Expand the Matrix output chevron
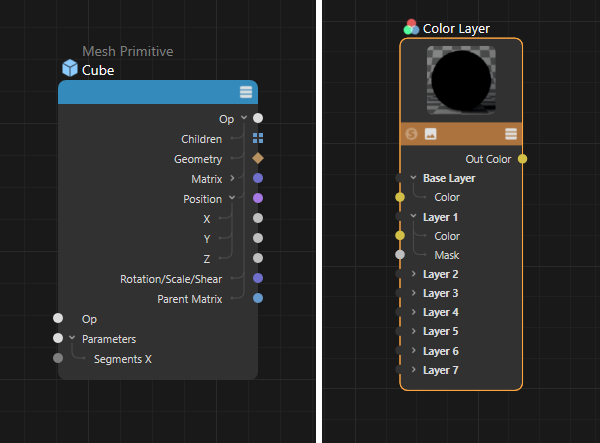This screenshot has height=443, width=600. (232, 178)
